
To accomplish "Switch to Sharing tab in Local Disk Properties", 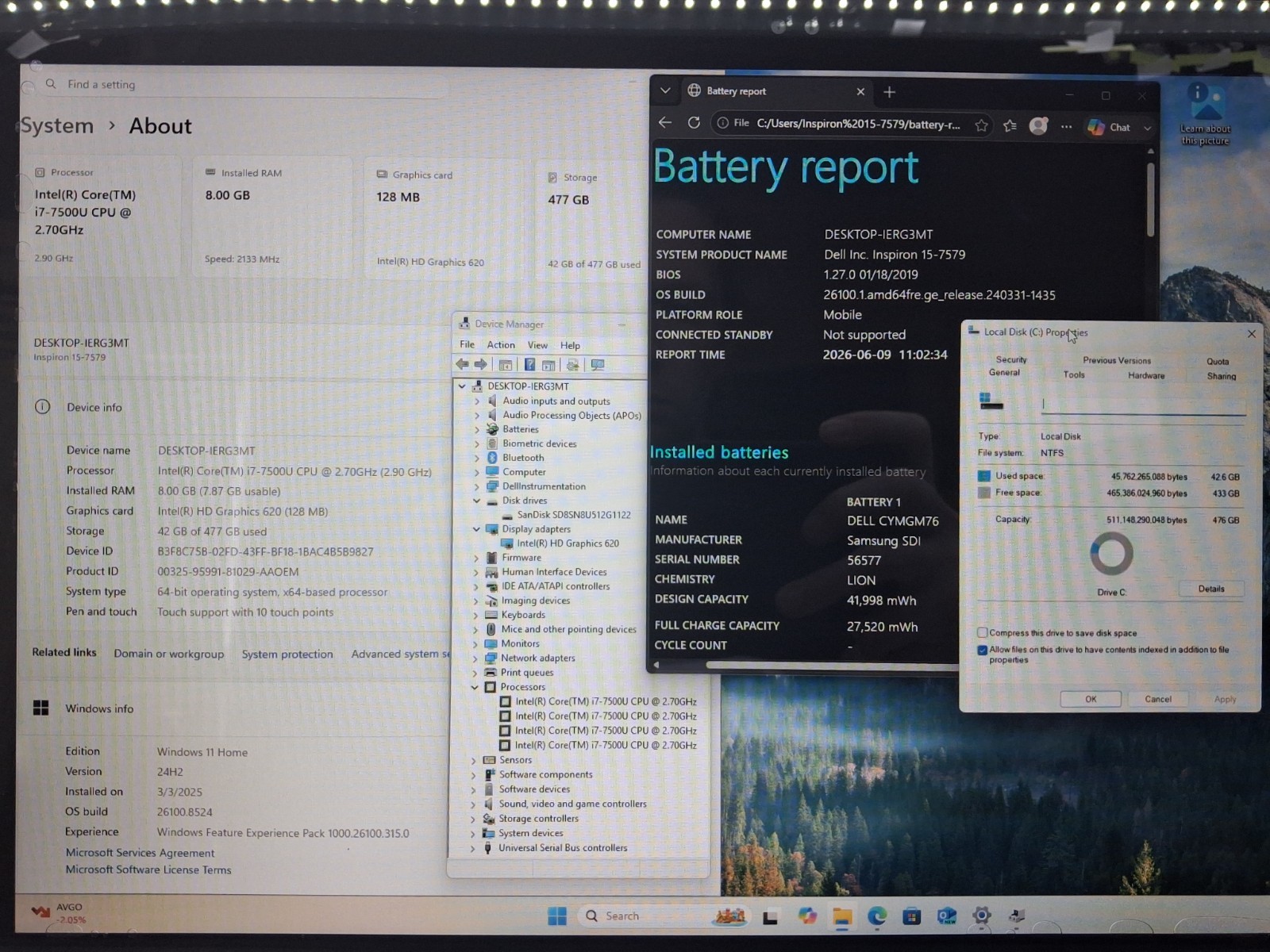I will pos(1222,377).
